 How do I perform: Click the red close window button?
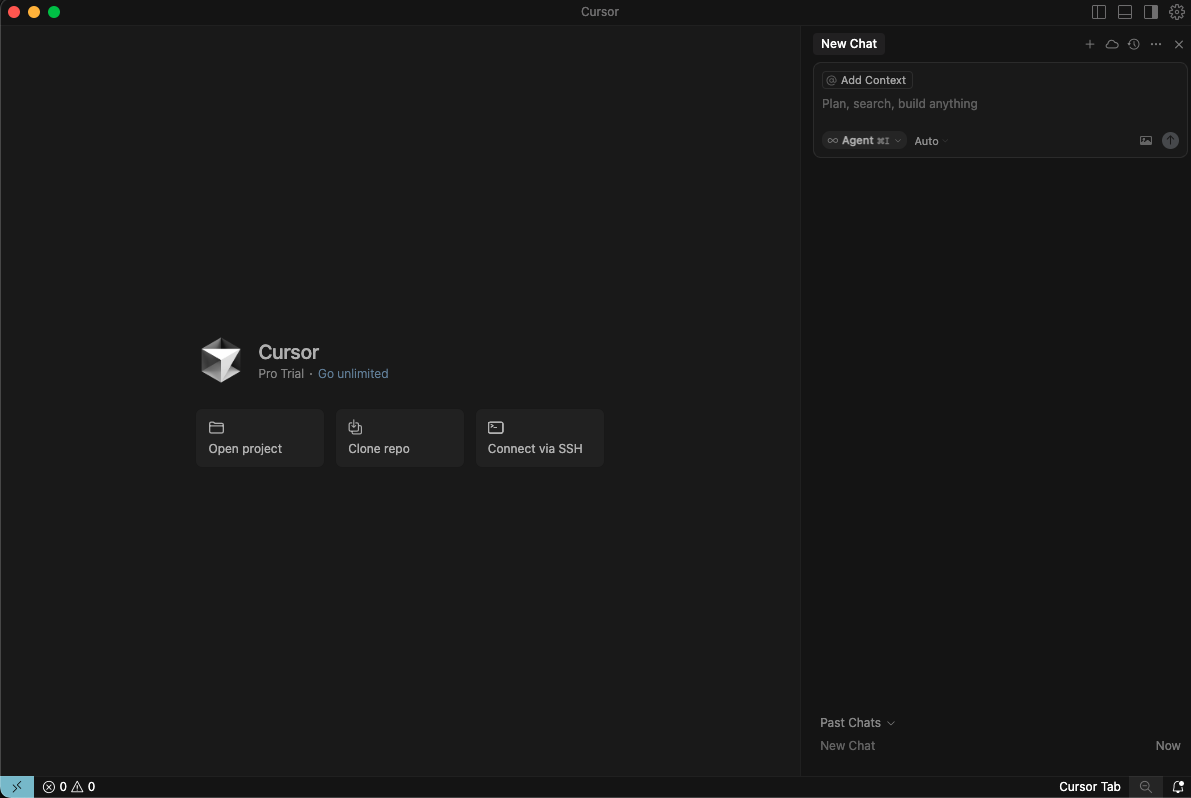[14, 12]
